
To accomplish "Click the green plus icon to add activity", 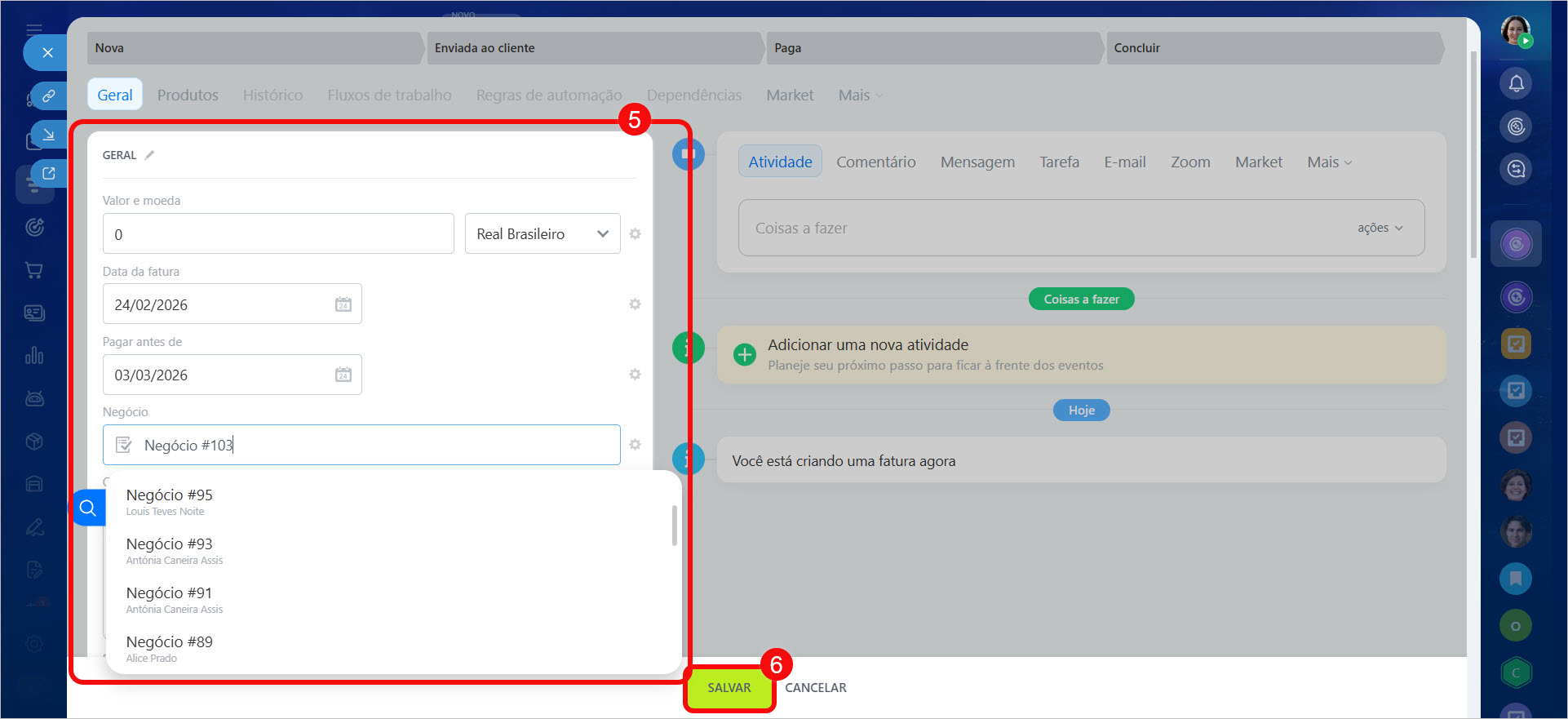I will 744,355.
